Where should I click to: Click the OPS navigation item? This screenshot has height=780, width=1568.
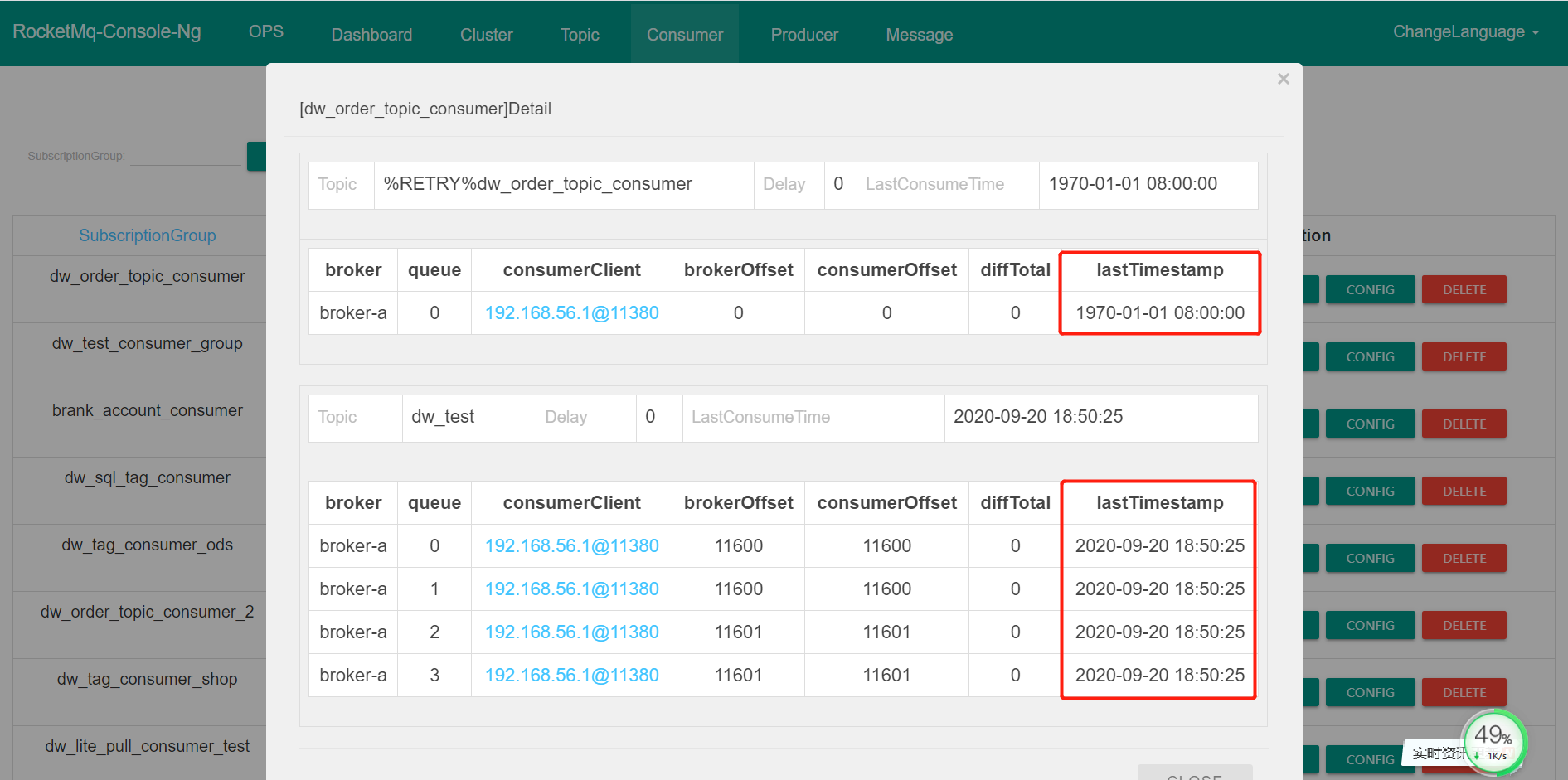tap(265, 31)
